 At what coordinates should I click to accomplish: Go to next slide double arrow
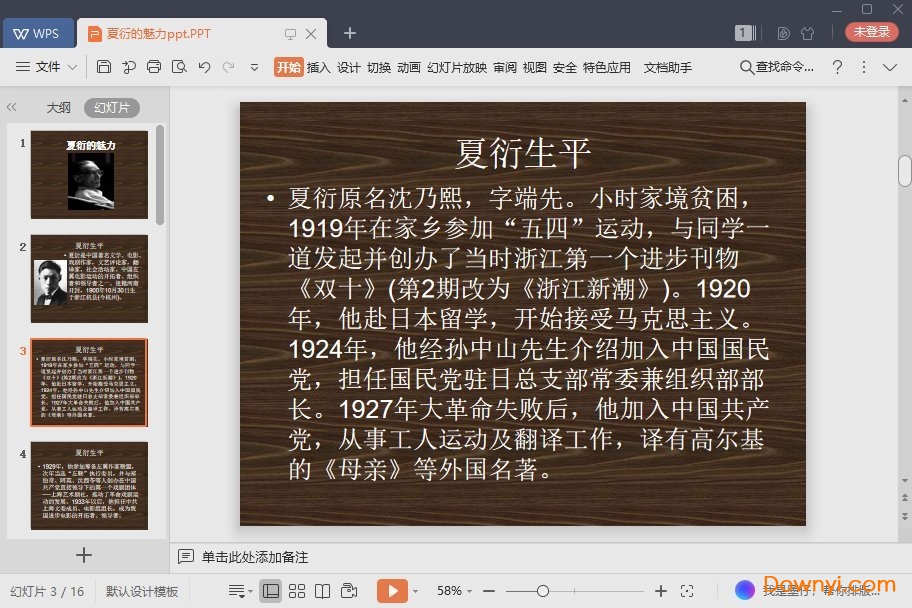click(x=904, y=516)
